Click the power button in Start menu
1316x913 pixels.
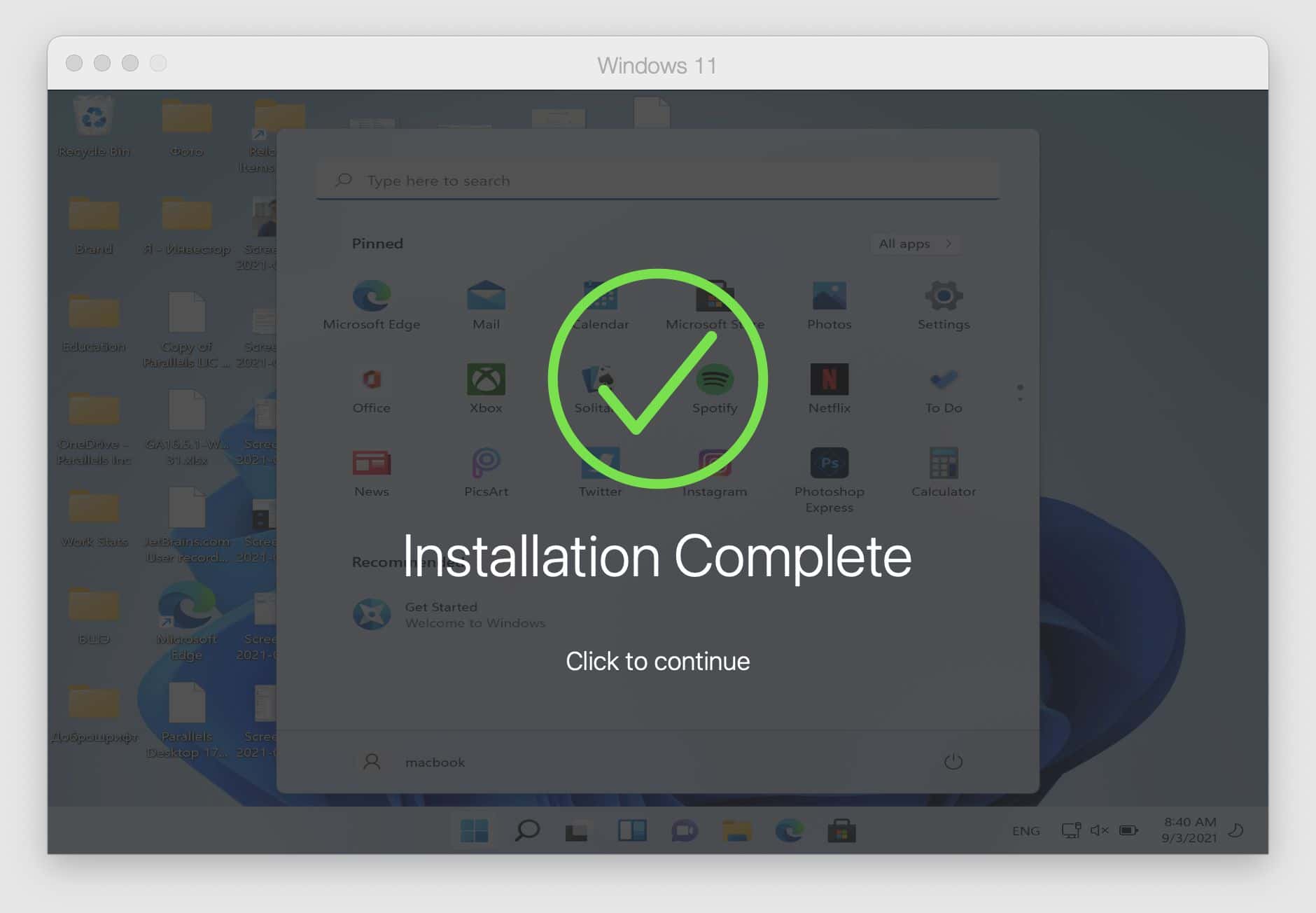click(x=953, y=762)
